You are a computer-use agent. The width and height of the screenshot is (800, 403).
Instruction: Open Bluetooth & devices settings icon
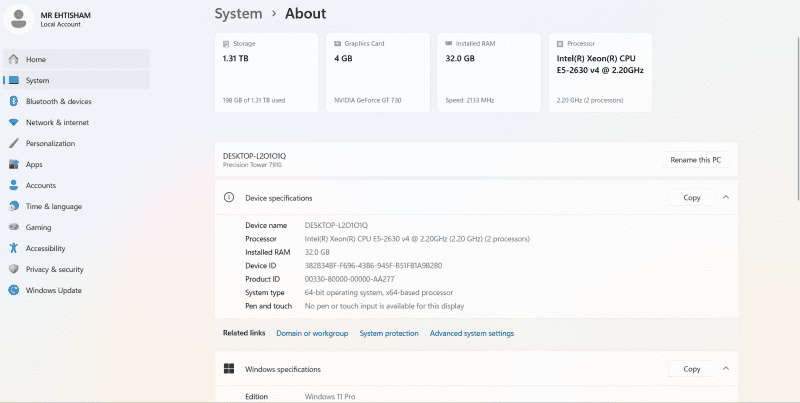(13, 101)
